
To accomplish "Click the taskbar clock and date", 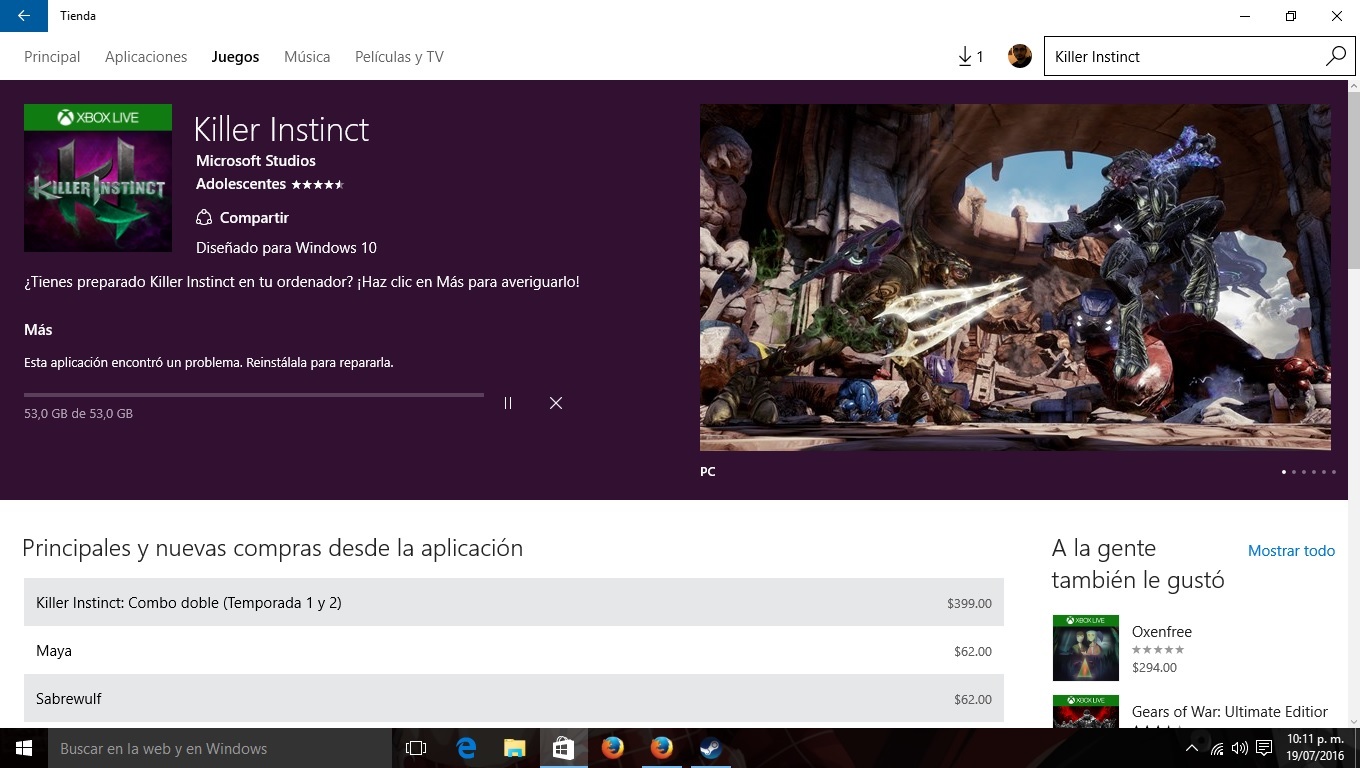I will point(1315,748).
